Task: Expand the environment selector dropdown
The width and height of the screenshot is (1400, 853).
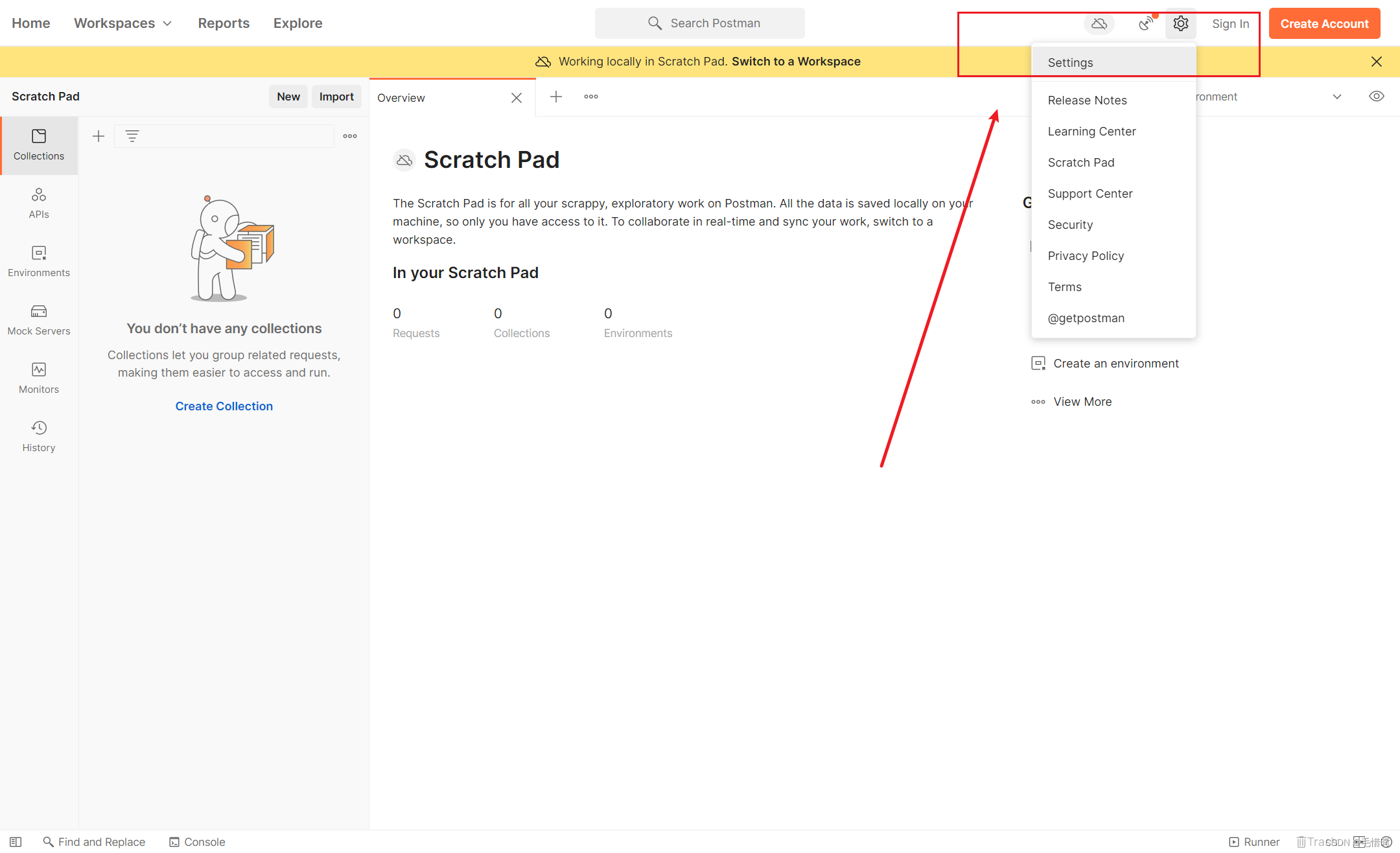Action: tap(1337, 97)
